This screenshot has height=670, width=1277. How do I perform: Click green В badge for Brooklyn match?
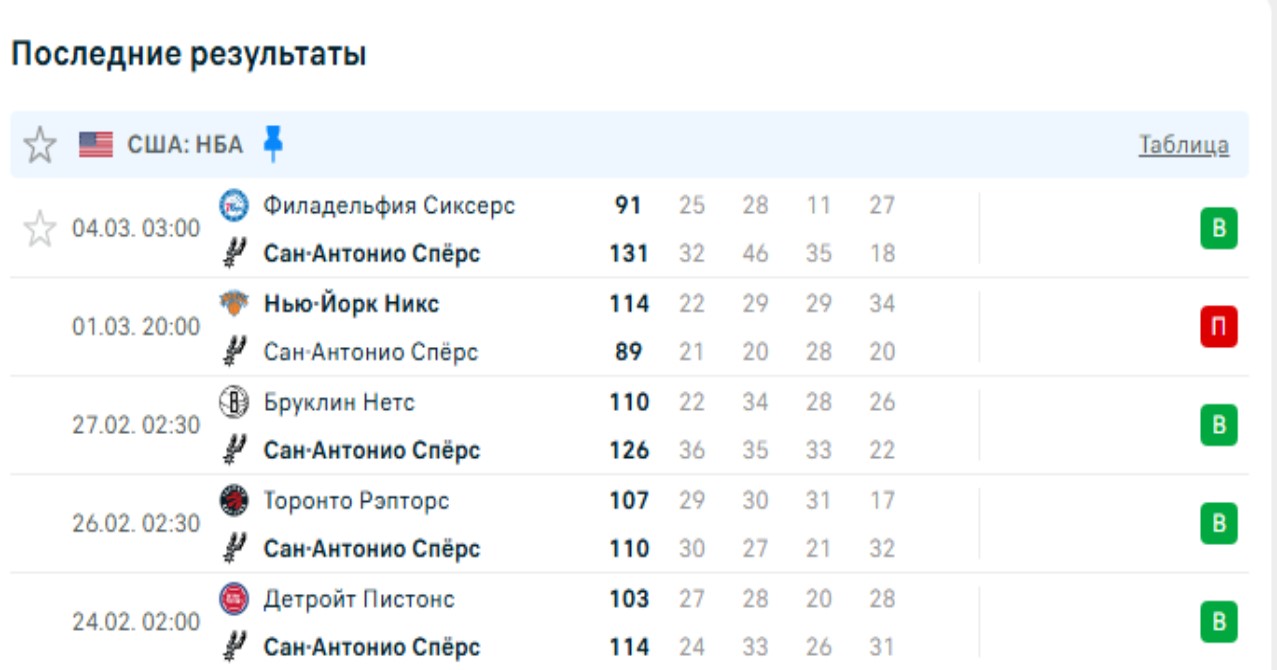pos(1219,425)
